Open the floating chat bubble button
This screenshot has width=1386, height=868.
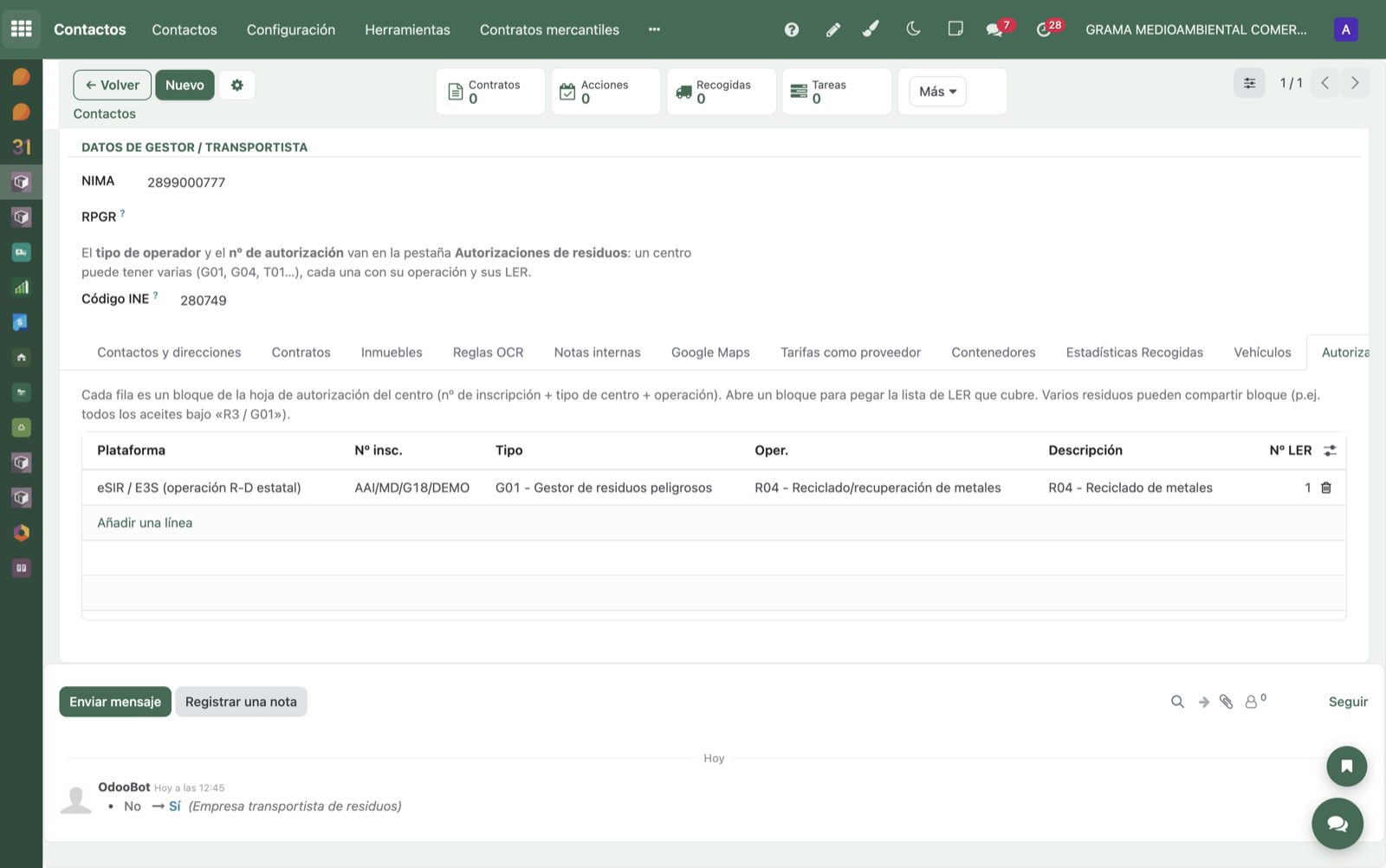click(1337, 823)
